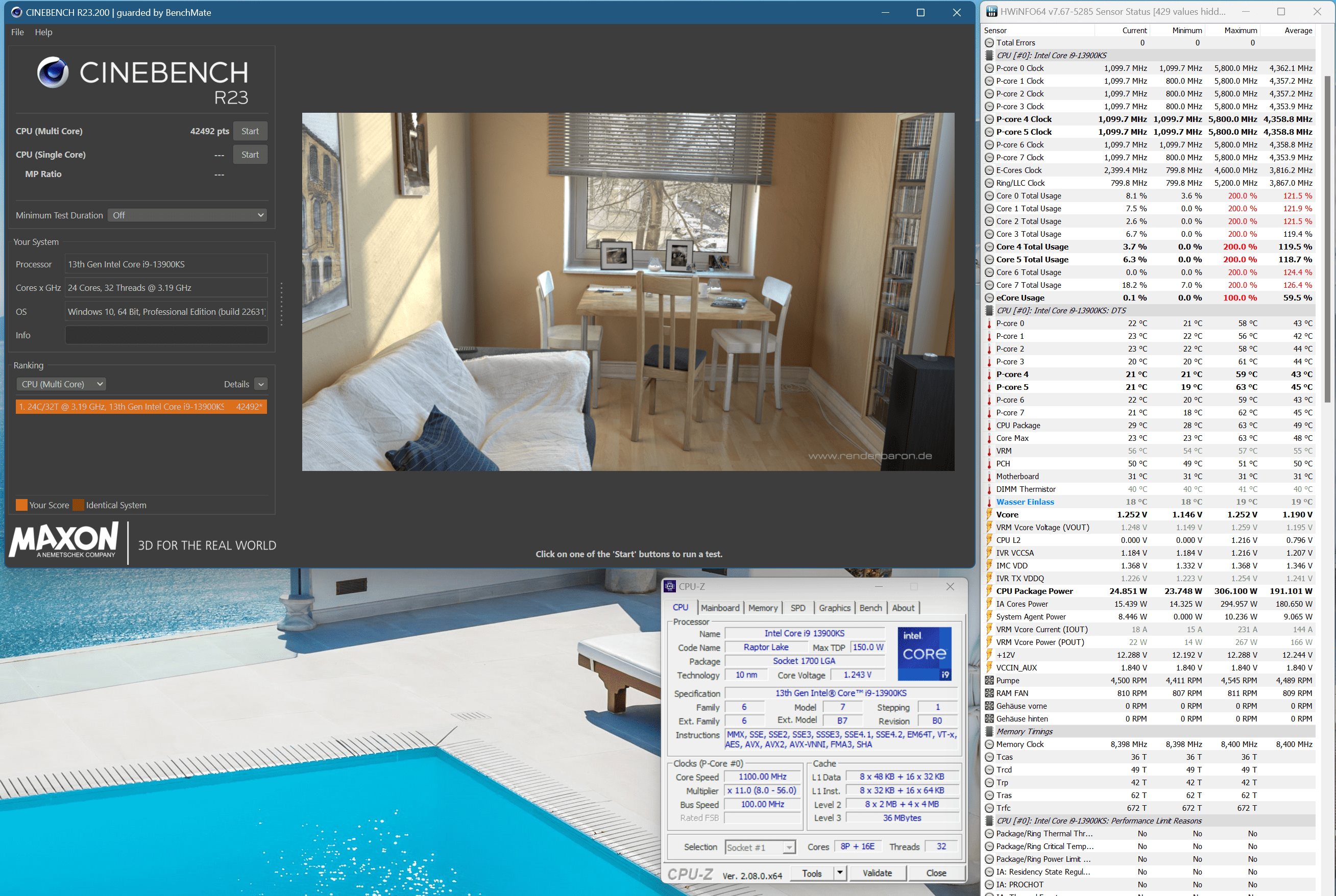Select the Vcore sensor row in HWiNFO

(x=1149, y=514)
